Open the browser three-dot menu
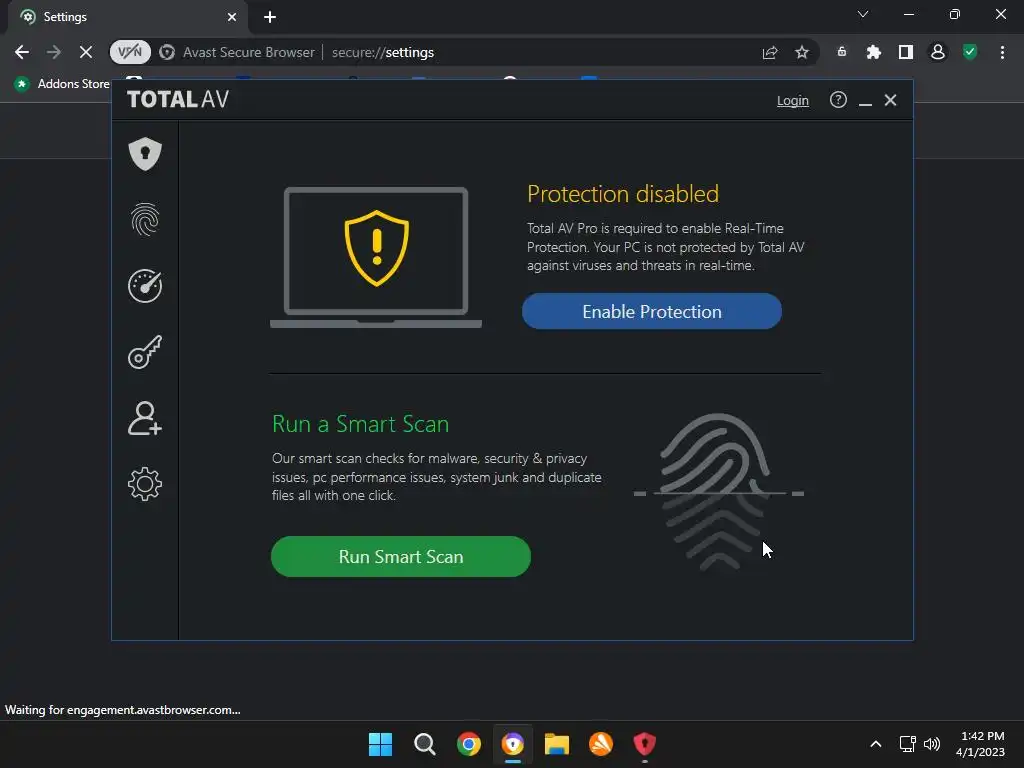The height and width of the screenshot is (768, 1024). tap(1002, 52)
